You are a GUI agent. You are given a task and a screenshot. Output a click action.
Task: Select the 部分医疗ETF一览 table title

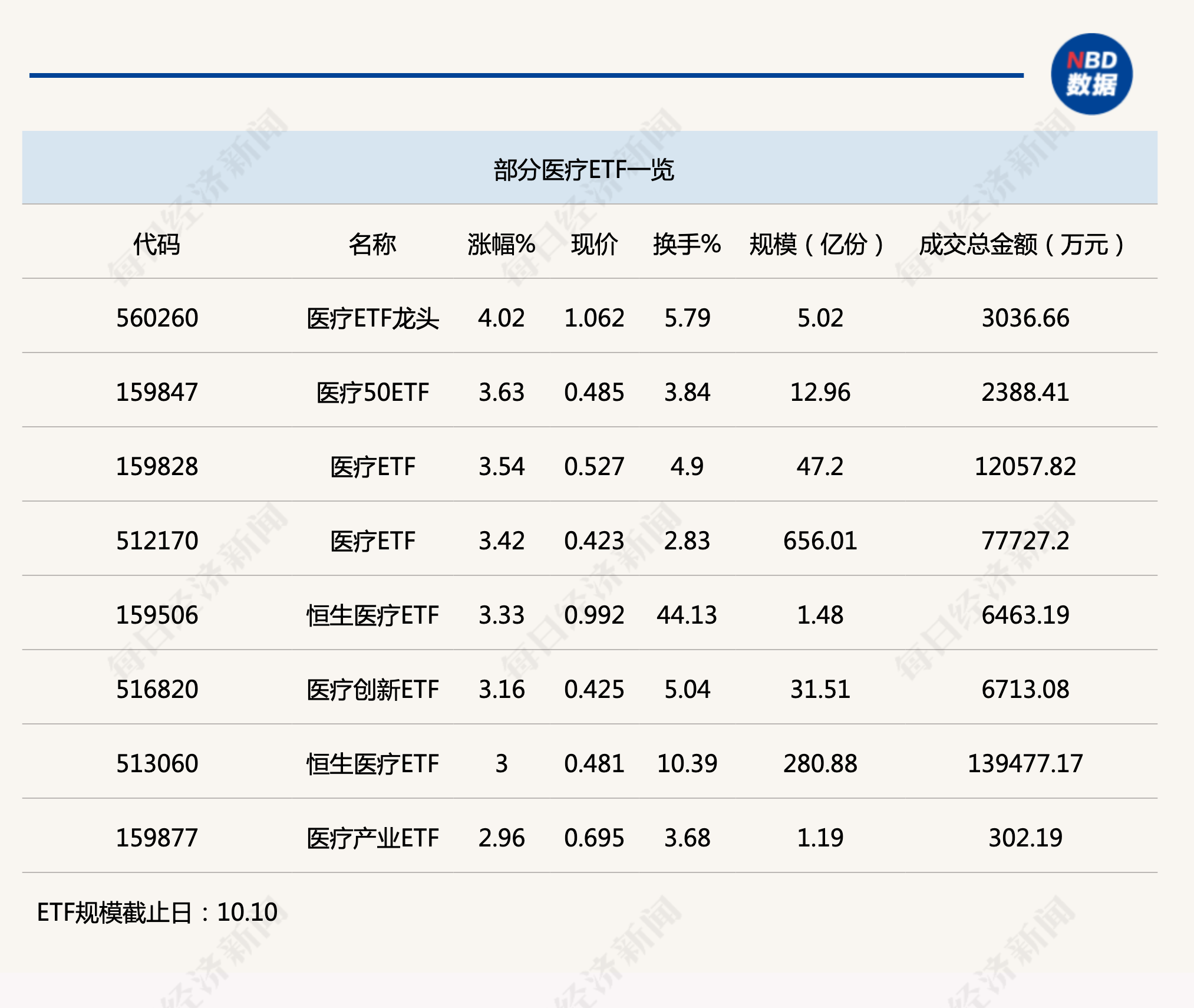[583, 170]
